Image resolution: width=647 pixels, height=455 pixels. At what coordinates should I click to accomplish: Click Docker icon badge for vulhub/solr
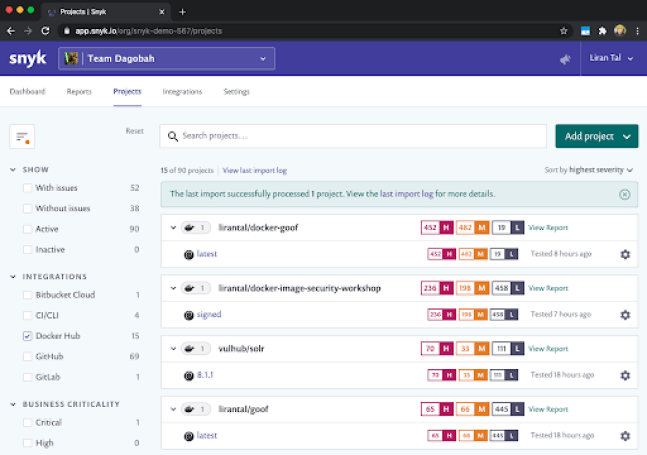(x=196, y=349)
